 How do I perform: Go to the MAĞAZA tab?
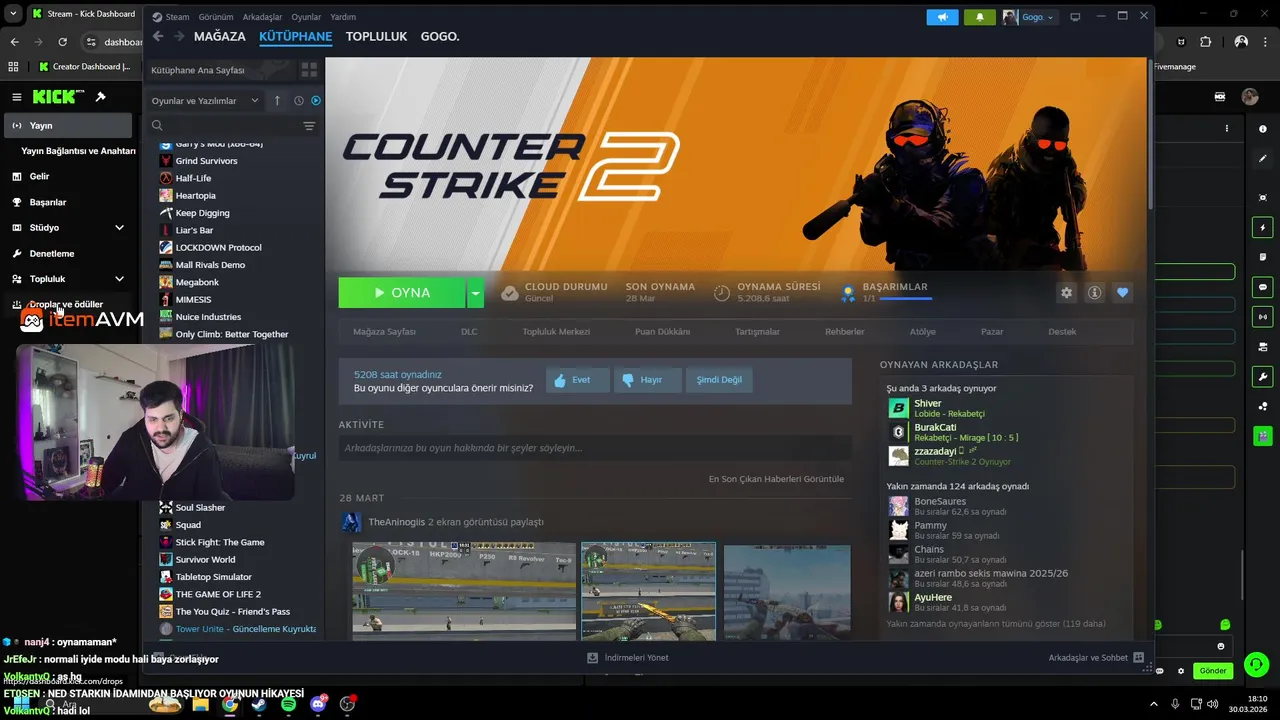pos(219,37)
